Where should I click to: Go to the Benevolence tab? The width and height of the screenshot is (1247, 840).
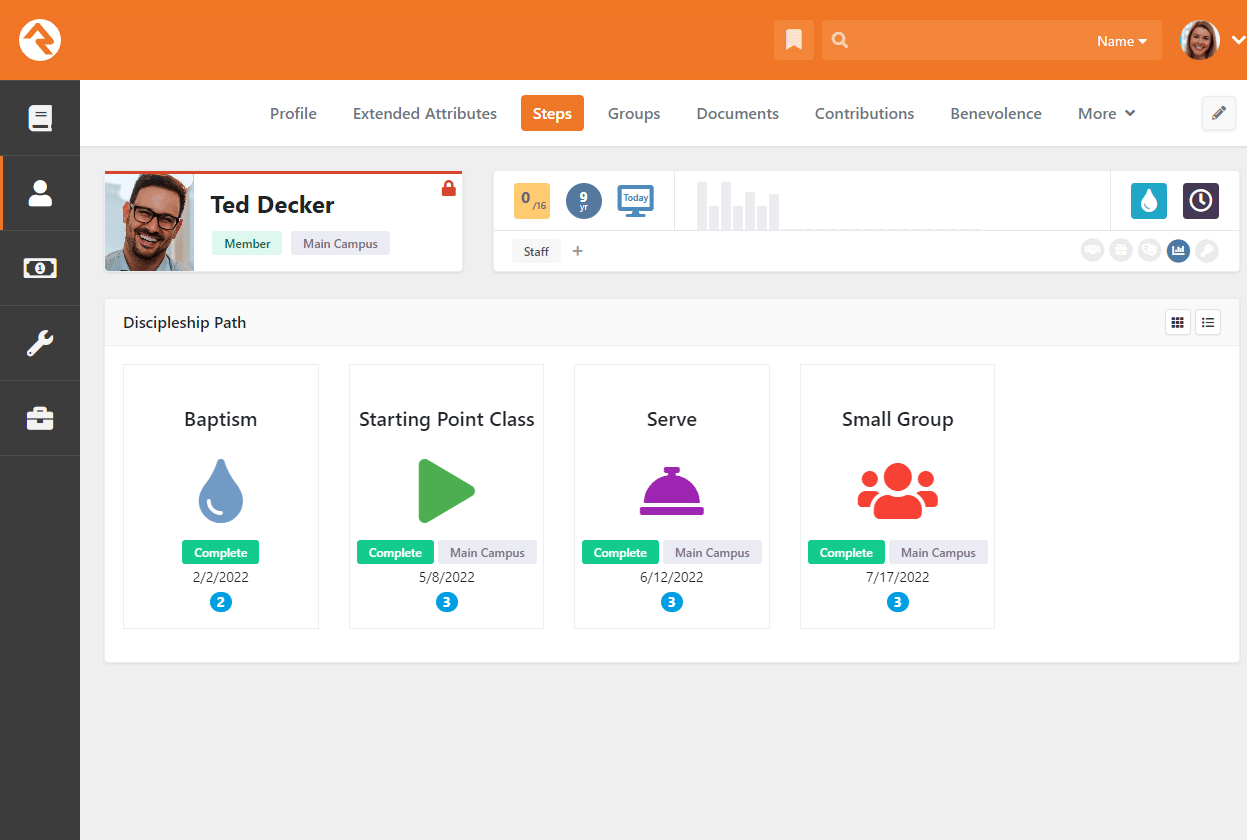(996, 113)
